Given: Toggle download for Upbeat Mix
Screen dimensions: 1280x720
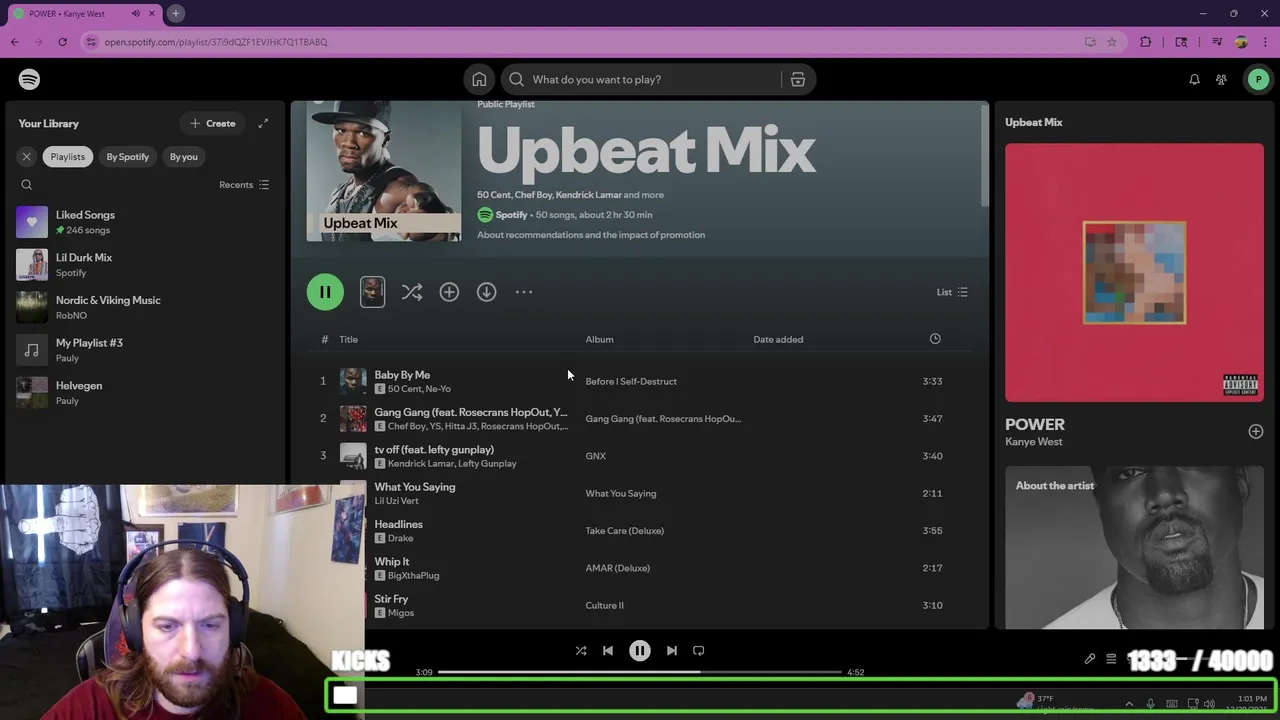Looking at the screenshot, I should (x=486, y=292).
